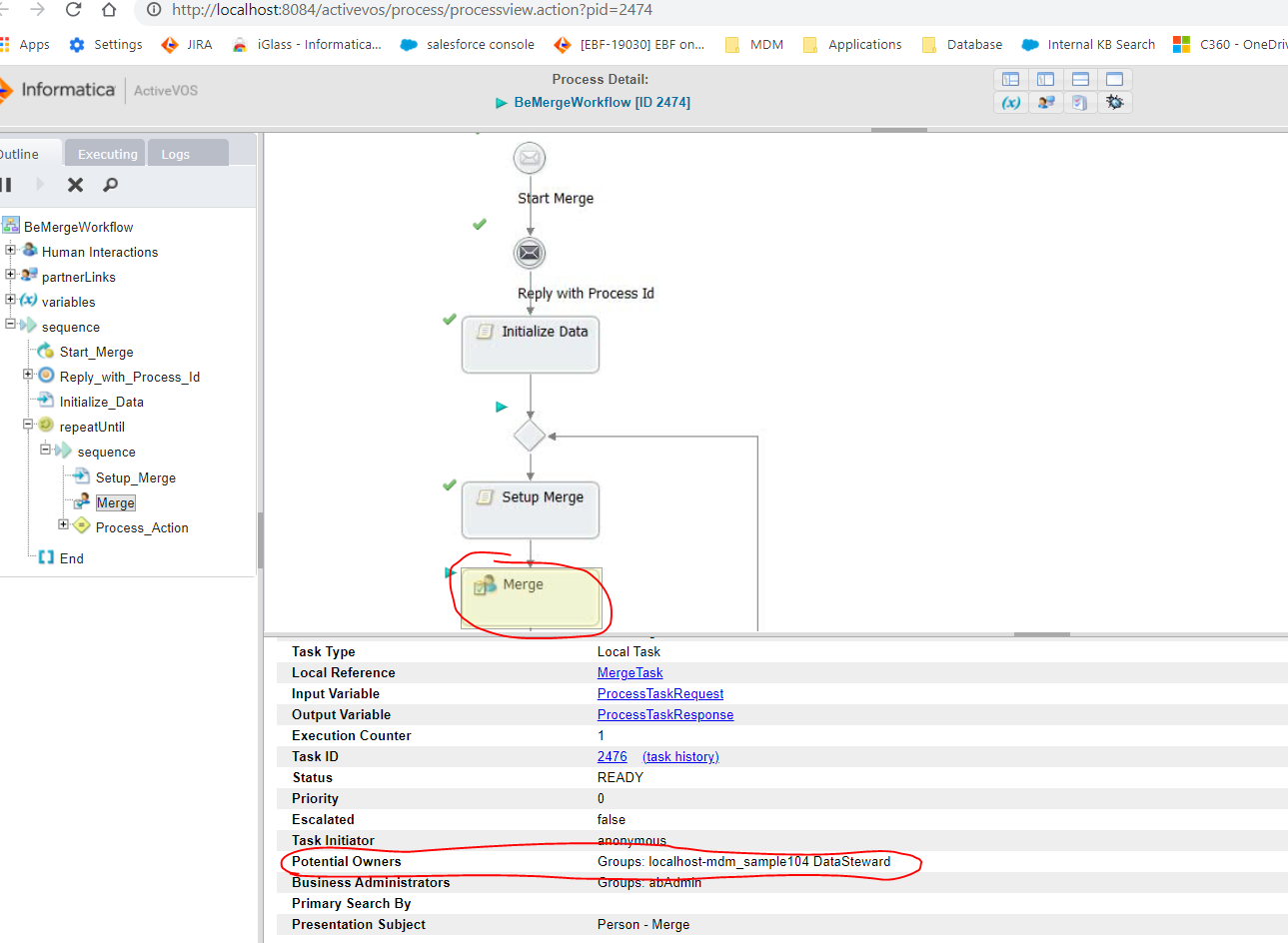The image size is (1288, 943).
Task: Open the salesforce console bookmark
Action: (x=467, y=45)
